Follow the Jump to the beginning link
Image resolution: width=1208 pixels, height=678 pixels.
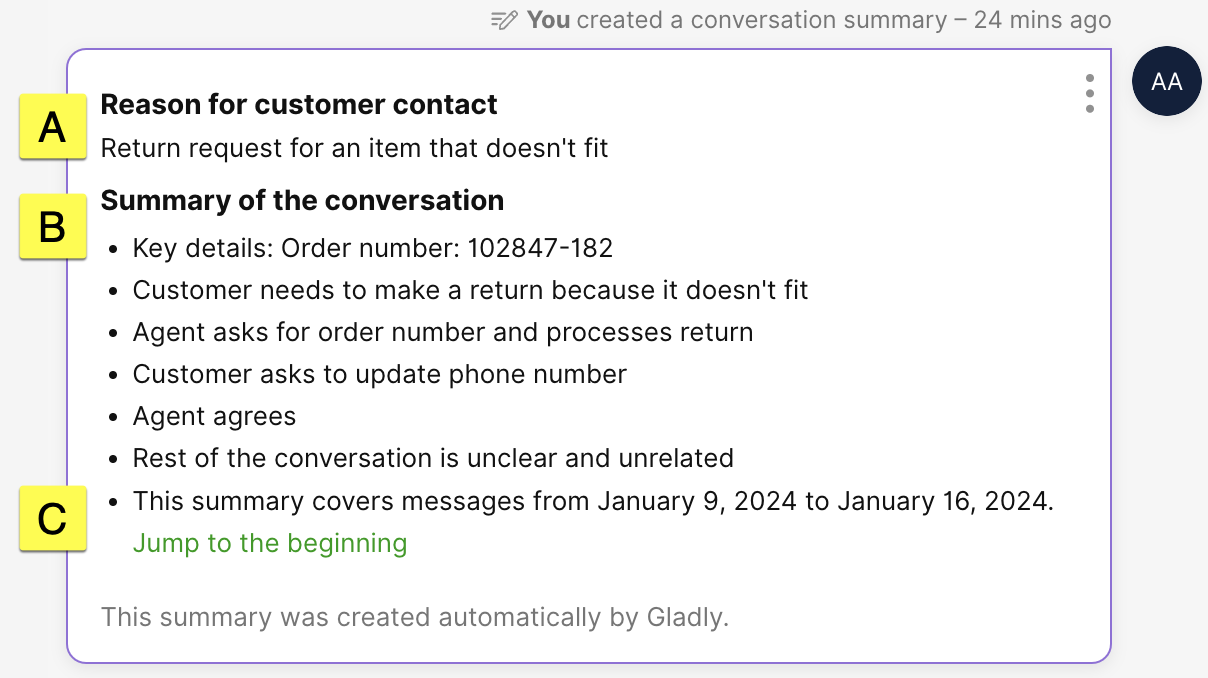pyautogui.click(x=270, y=543)
